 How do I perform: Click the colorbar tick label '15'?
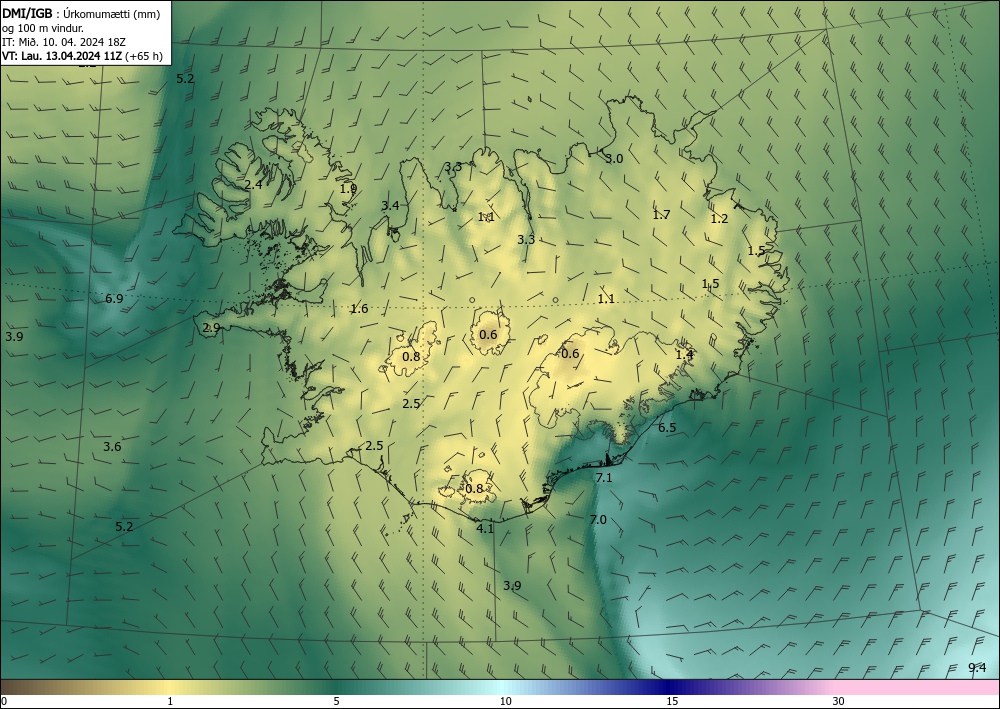(x=672, y=701)
